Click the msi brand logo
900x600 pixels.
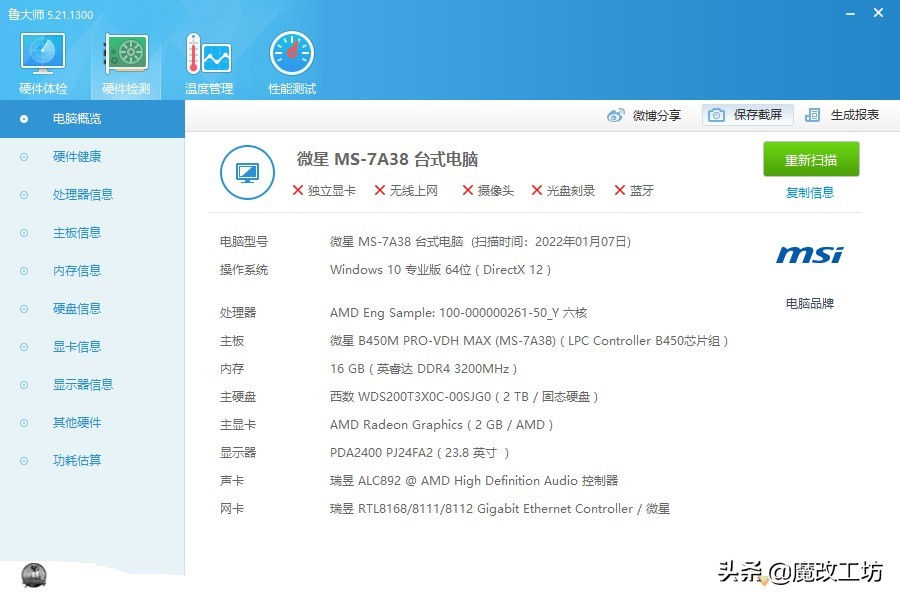tap(809, 255)
